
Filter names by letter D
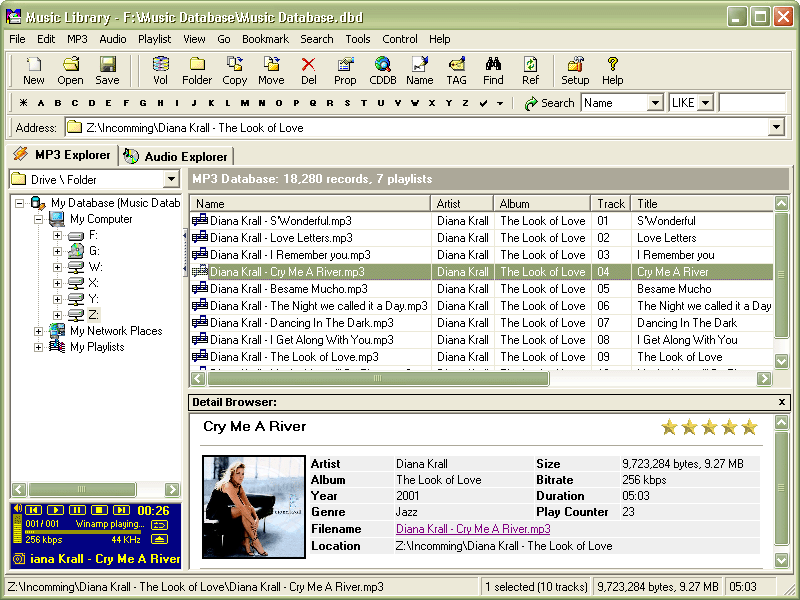coord(92,103)
